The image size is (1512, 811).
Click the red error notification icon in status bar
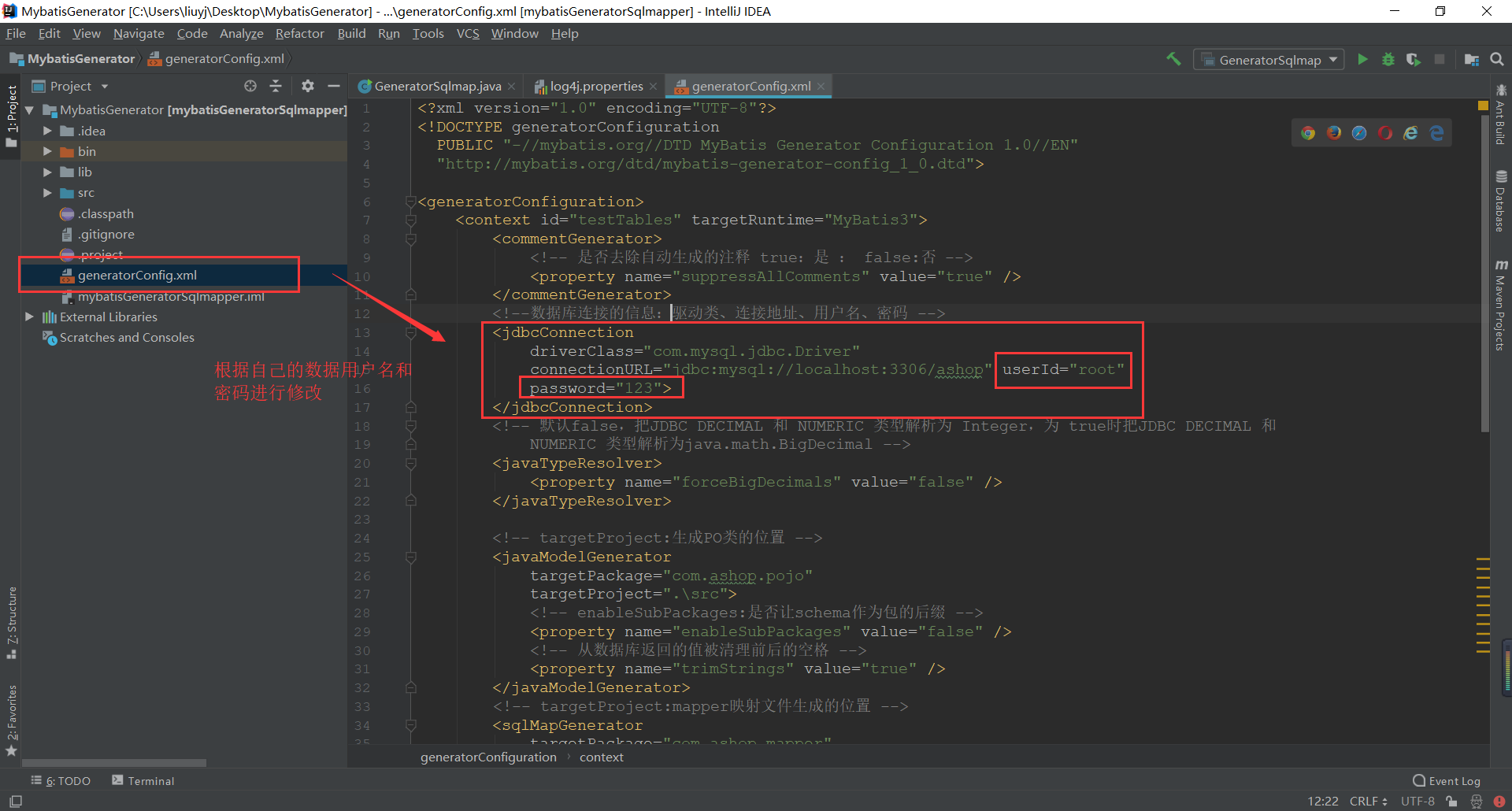(x=1499, y=801)
